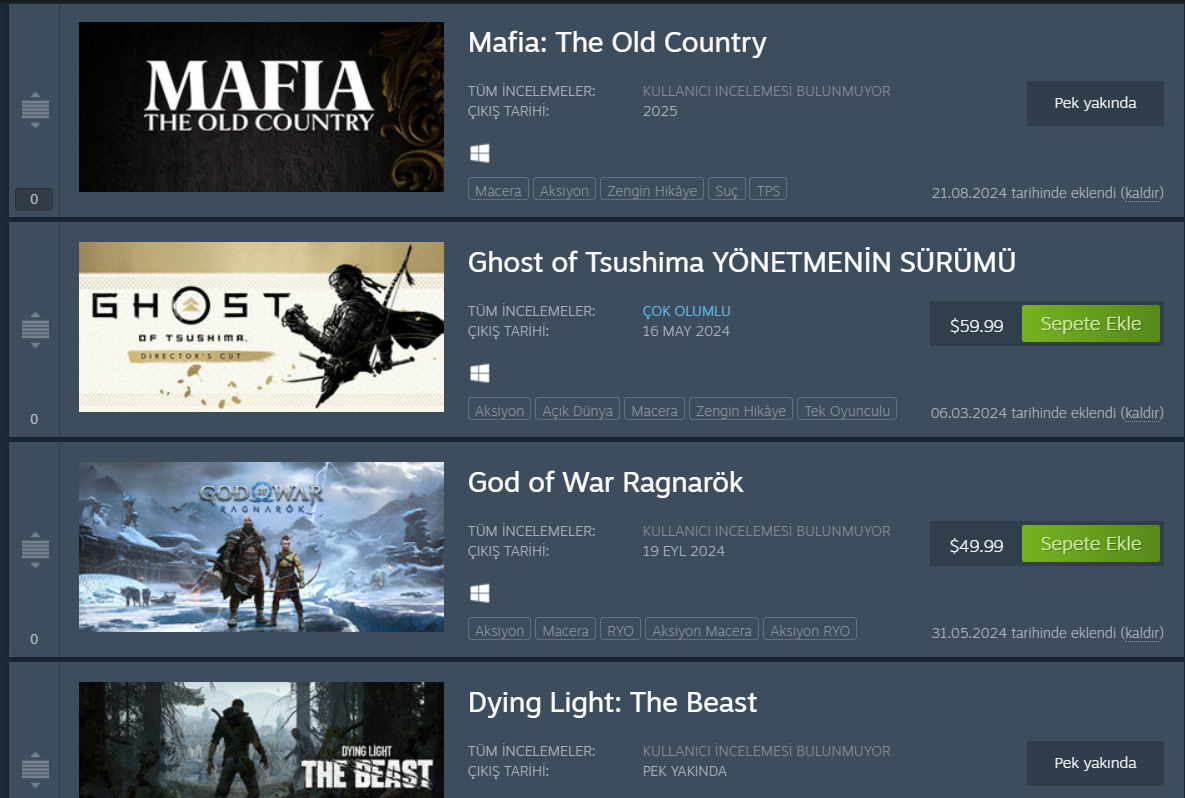Click the Windows platform icon under Mafia: The Old Country
The height and width of the screenshot is (798, 1185).
click(479, 153)
